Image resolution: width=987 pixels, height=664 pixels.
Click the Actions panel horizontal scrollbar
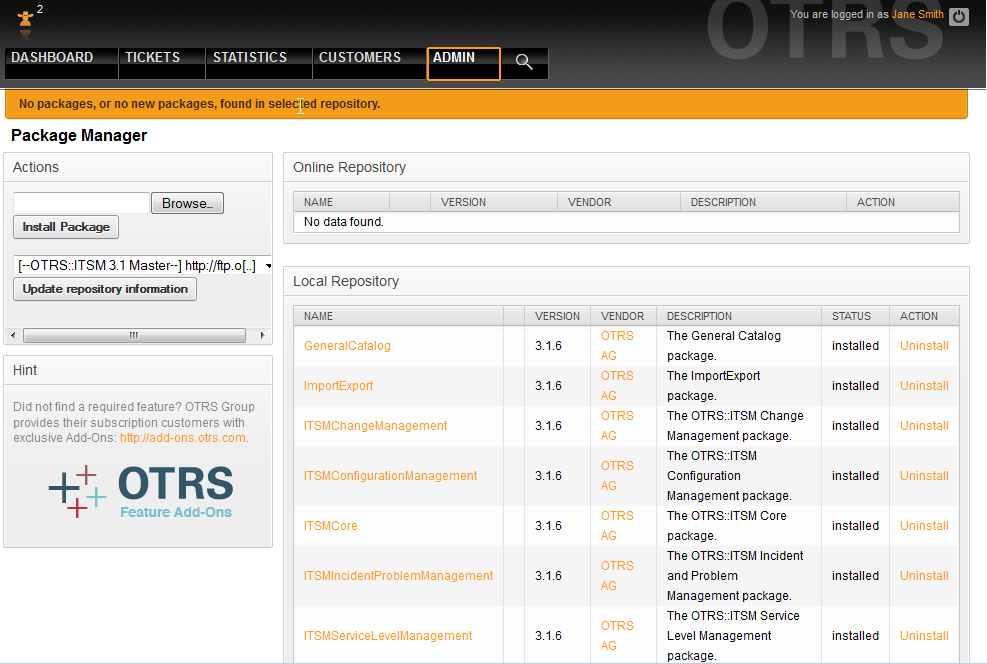pyautogui.click(x=133, y=336)
